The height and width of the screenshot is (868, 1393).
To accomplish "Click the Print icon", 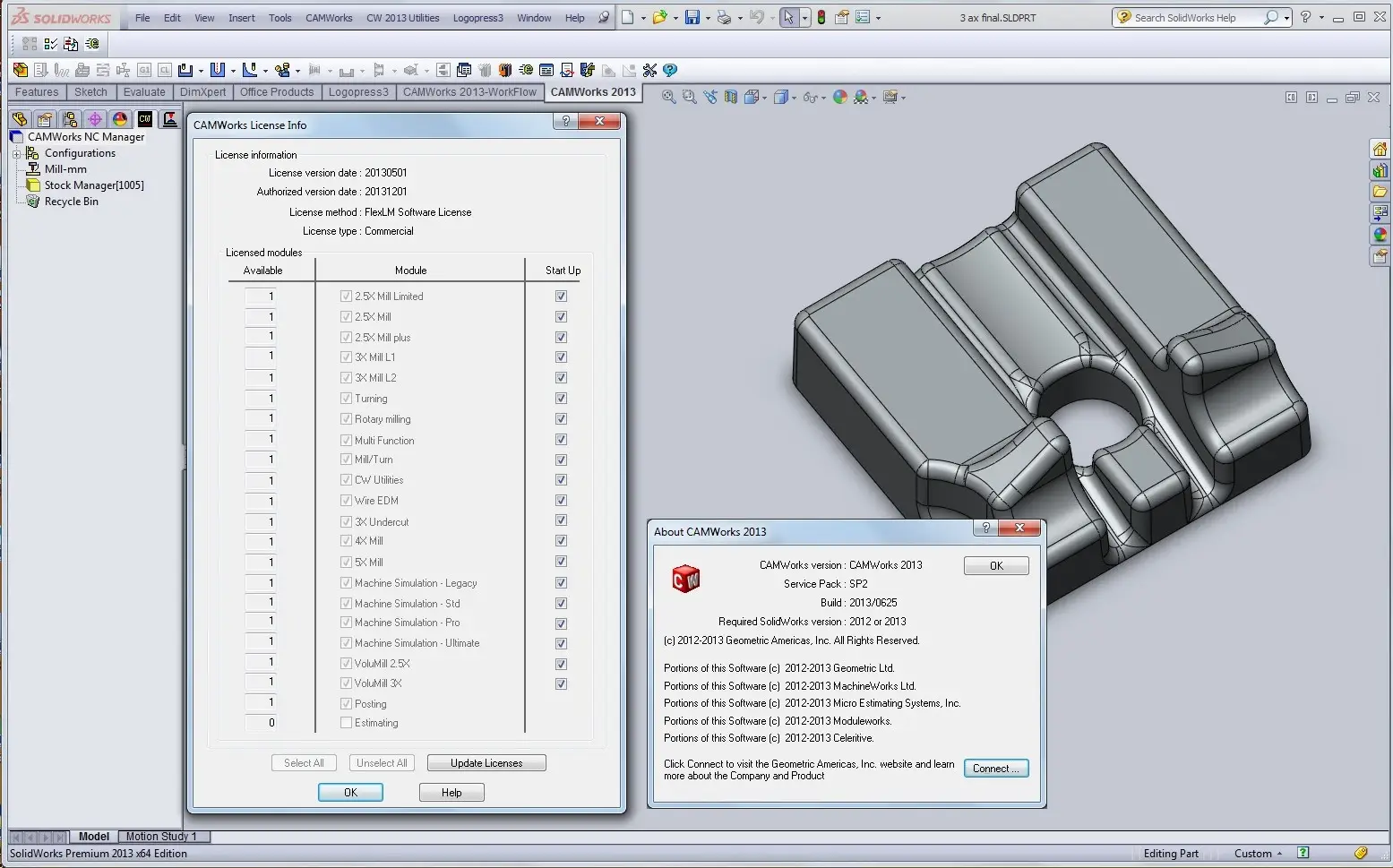I will point(725,17).
